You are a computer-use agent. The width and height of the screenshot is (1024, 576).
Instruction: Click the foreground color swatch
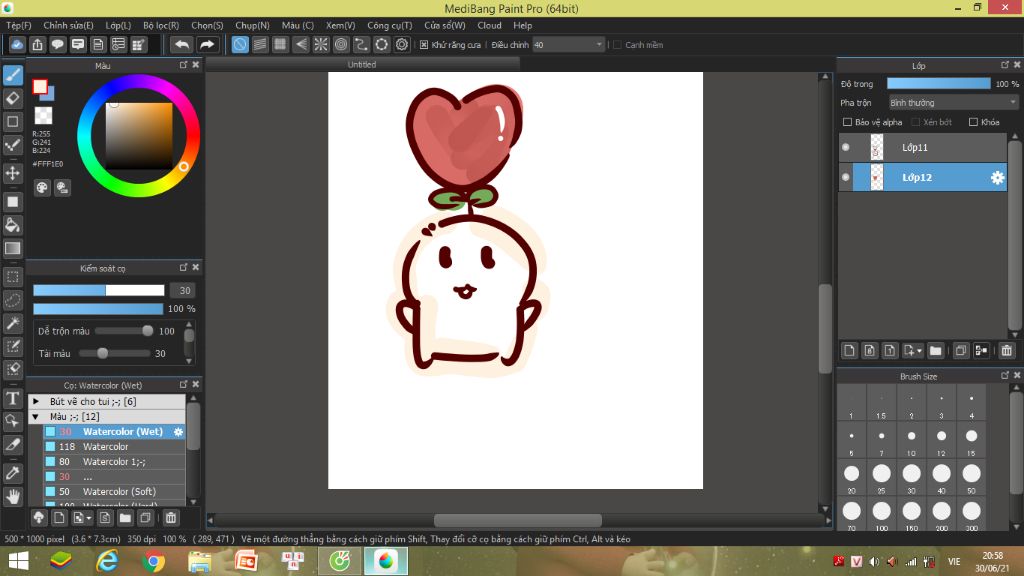tap(40, 87)
